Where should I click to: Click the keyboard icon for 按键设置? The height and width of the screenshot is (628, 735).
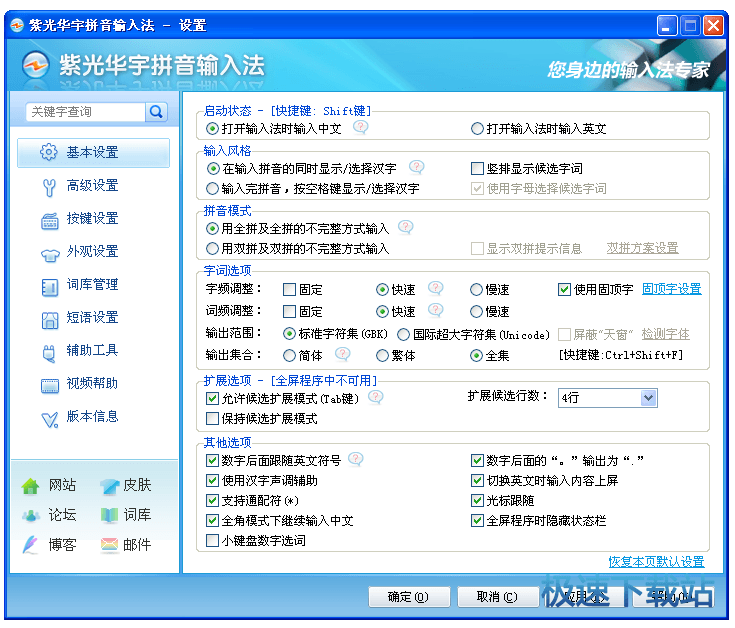click(50, 220)
